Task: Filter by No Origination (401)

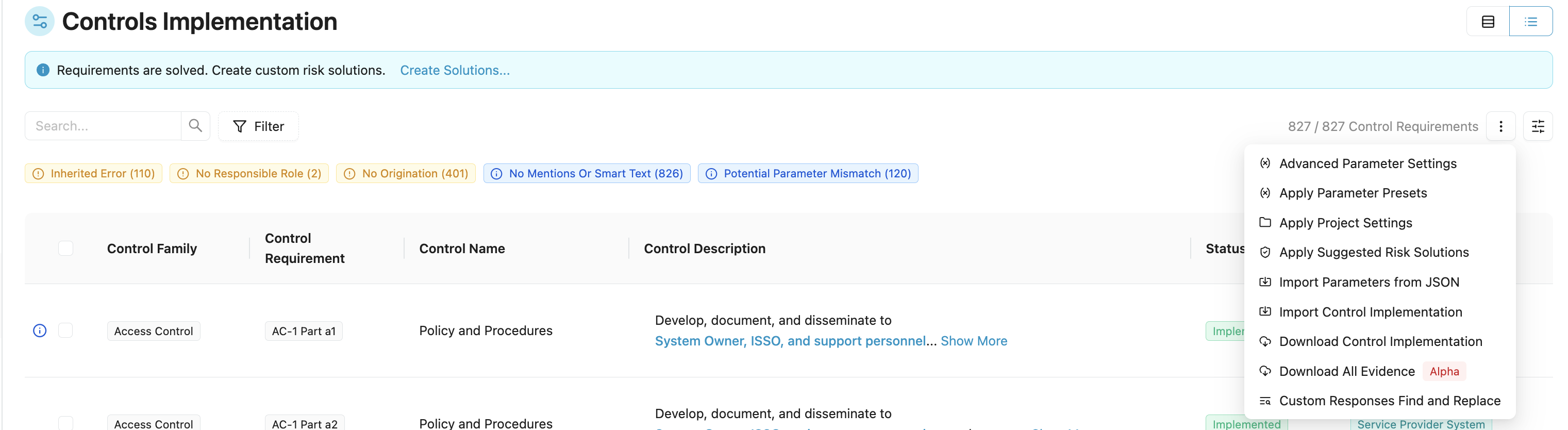Action: click(x=405, y=174)
